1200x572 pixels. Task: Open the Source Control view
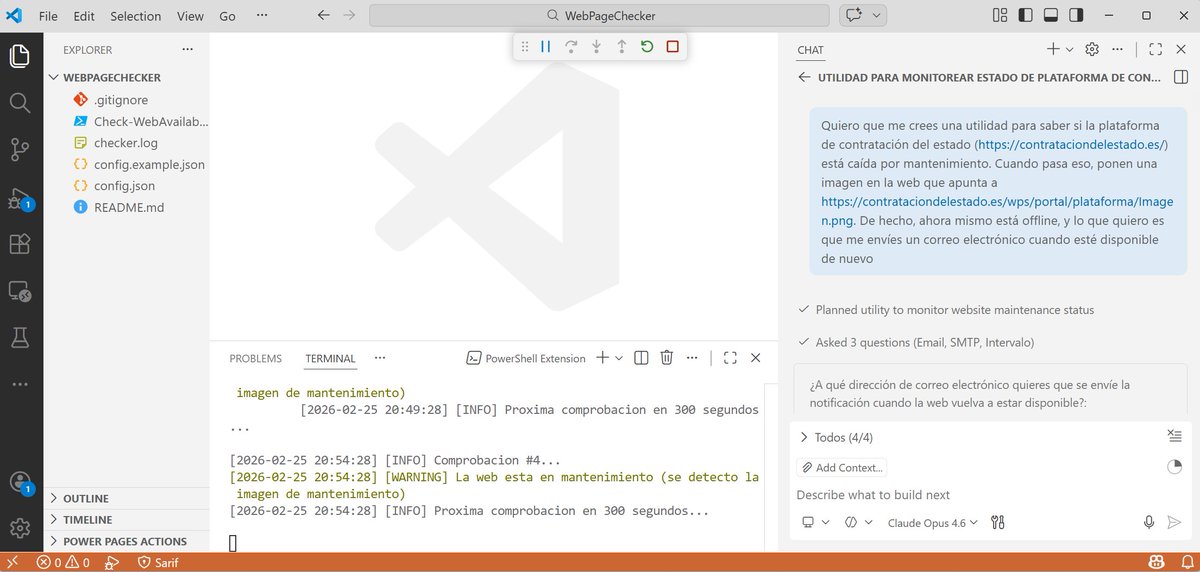click(19, 149)
